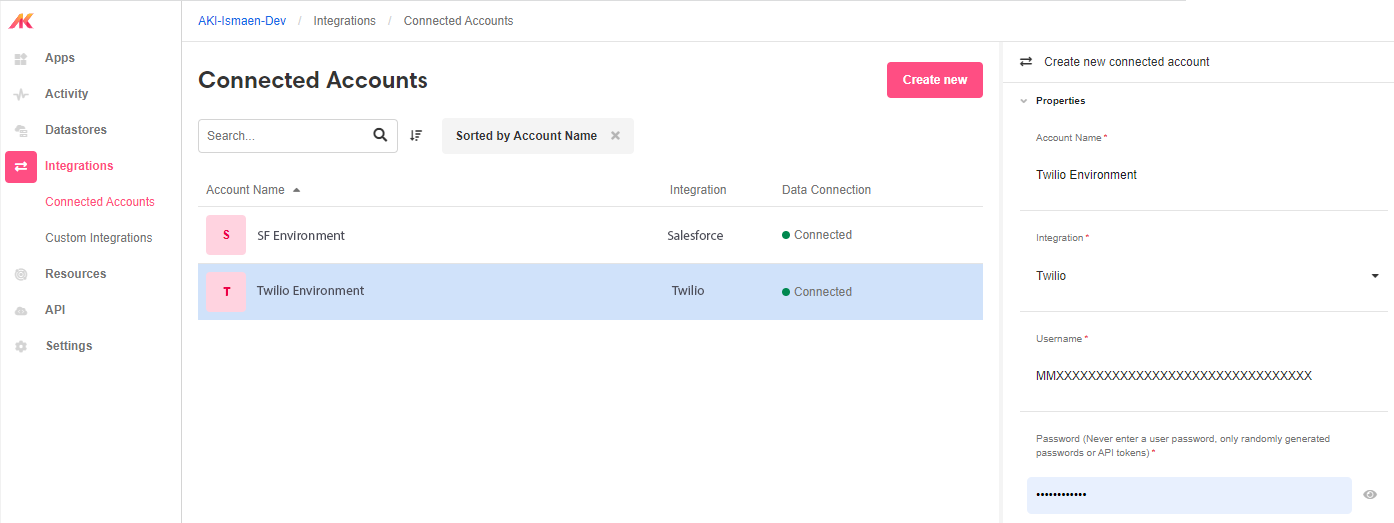Open Resources in the sidebar
The height and width of the screenshot is (523, 1394).
click(x=75, y=274)
